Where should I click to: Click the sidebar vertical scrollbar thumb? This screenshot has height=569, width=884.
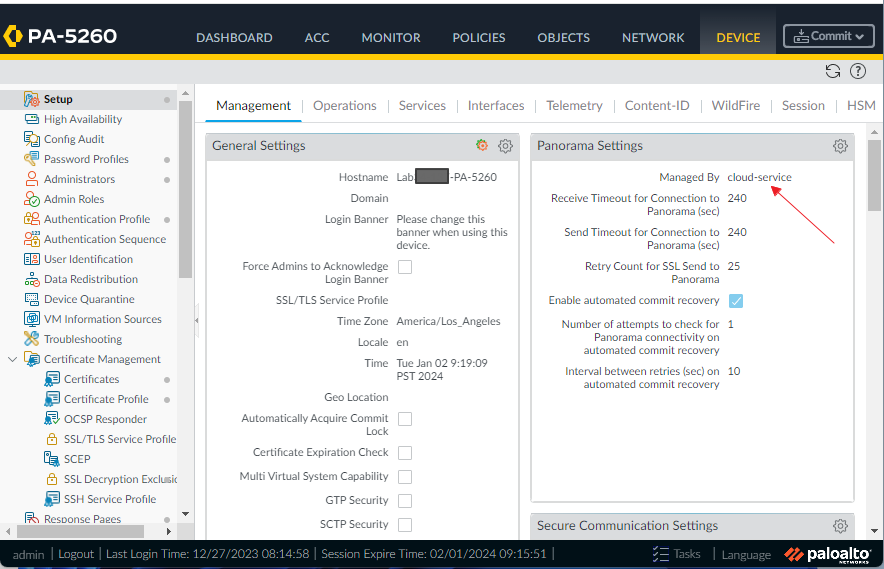click(x=185, y=189)
